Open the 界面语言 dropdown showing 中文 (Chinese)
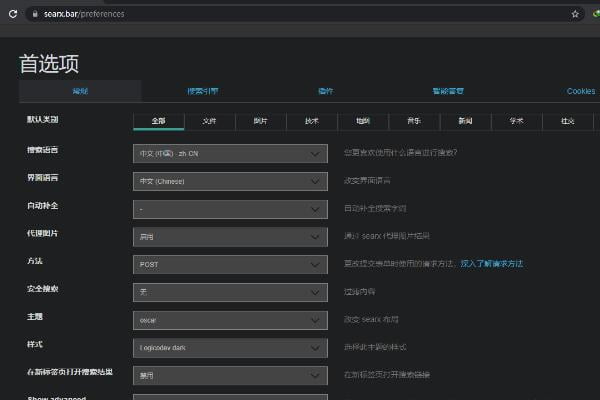This screenshot has height=400, width=600. coord(230,181)
